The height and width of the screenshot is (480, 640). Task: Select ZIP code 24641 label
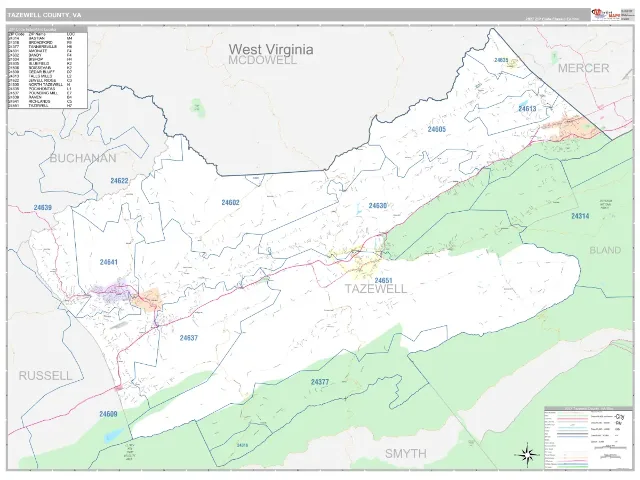click(109, 262)
